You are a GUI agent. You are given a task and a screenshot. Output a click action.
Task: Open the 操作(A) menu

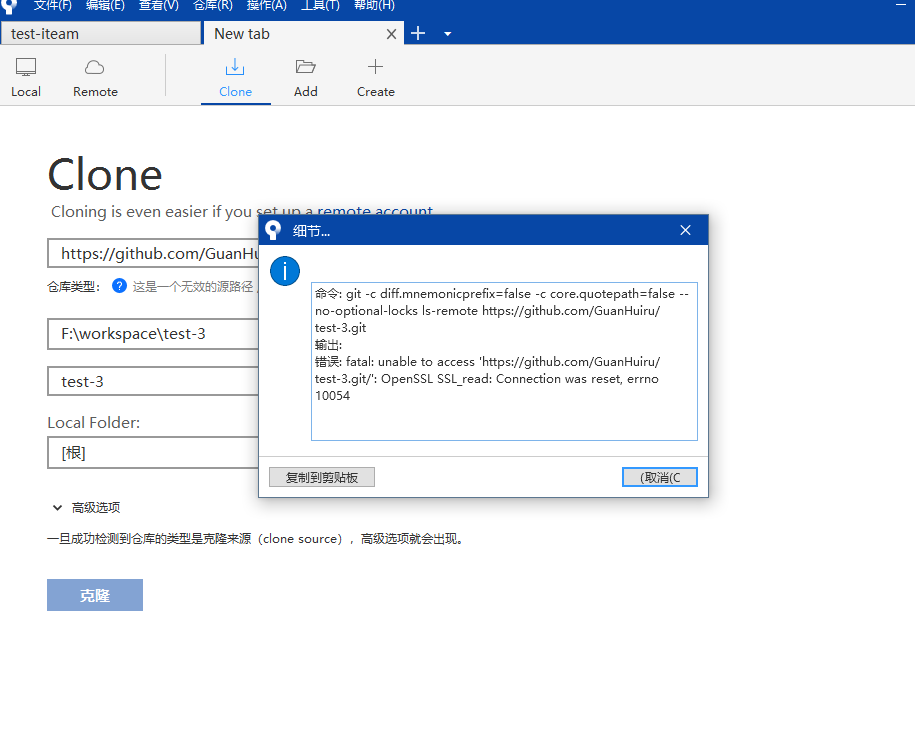(266, 6)
